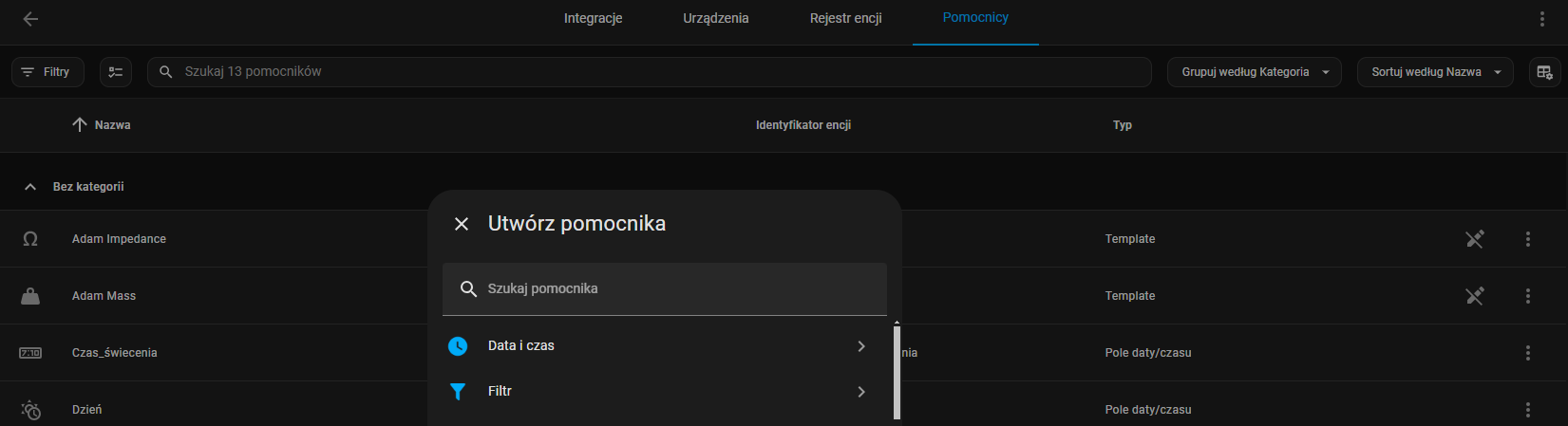This screenshot has width=1568, height=426.
Task: Expand the Grupuj według Kategoria dropdown
Action: tap(1254, 72)
